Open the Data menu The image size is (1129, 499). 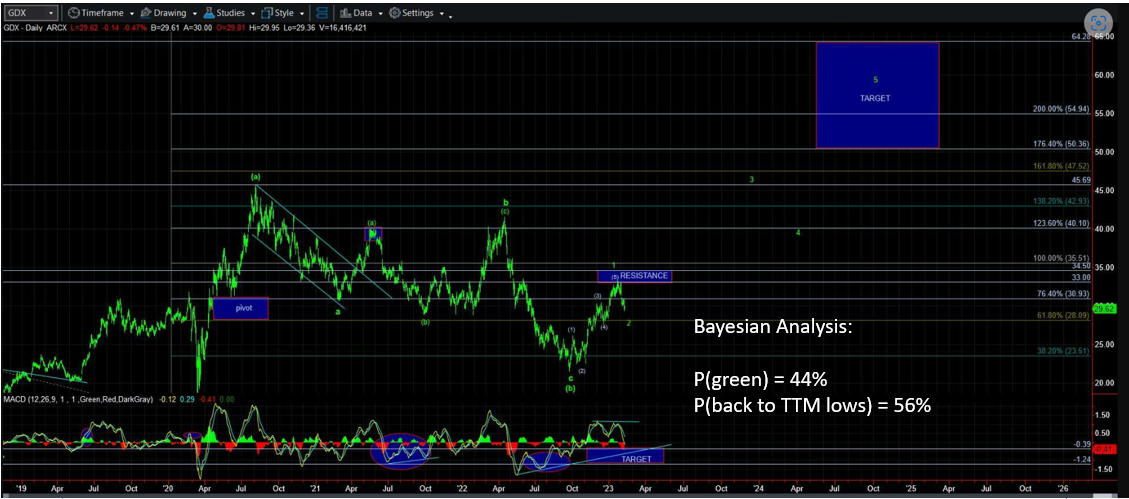361,13
